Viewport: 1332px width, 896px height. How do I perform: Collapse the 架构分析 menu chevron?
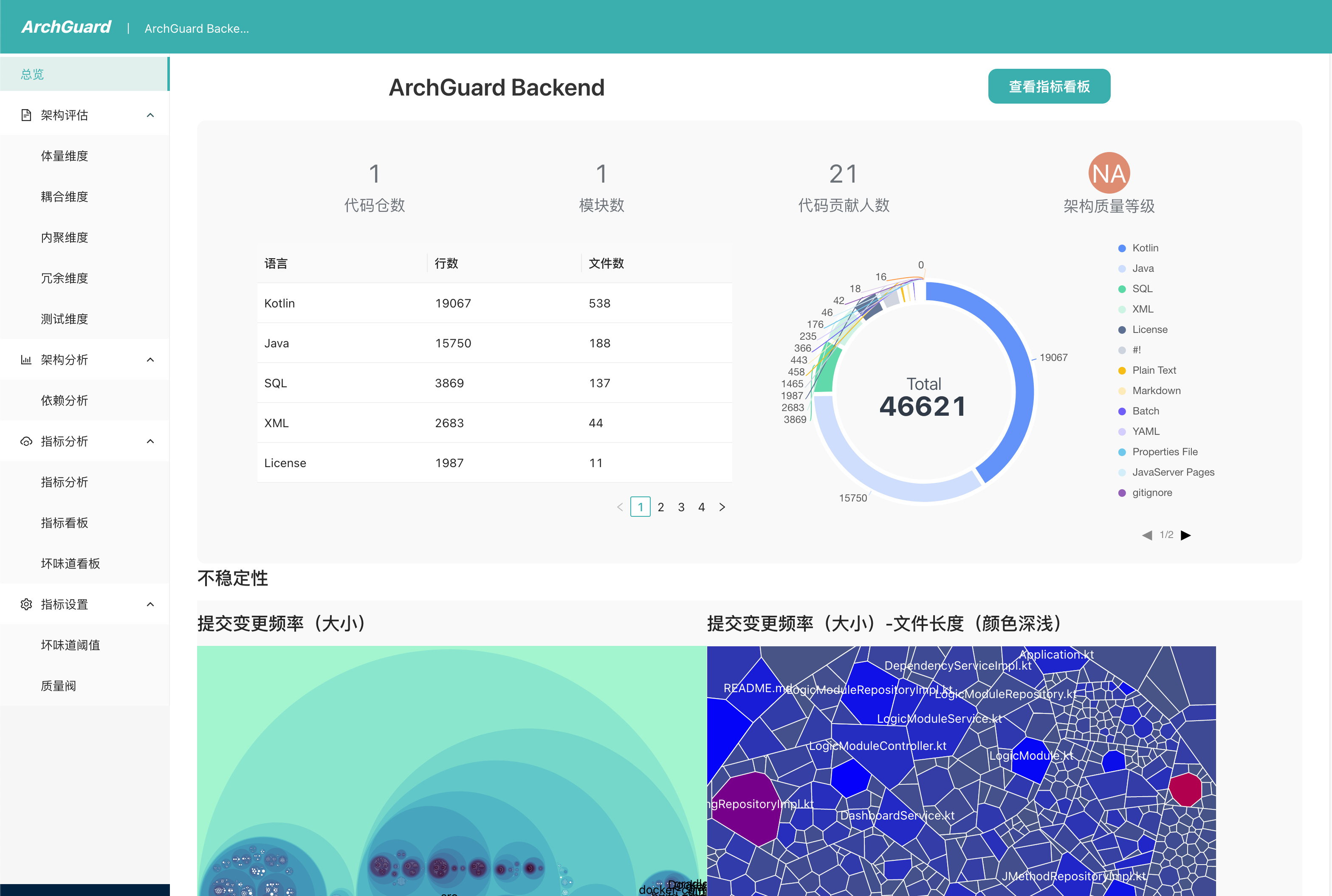(150, 360)
